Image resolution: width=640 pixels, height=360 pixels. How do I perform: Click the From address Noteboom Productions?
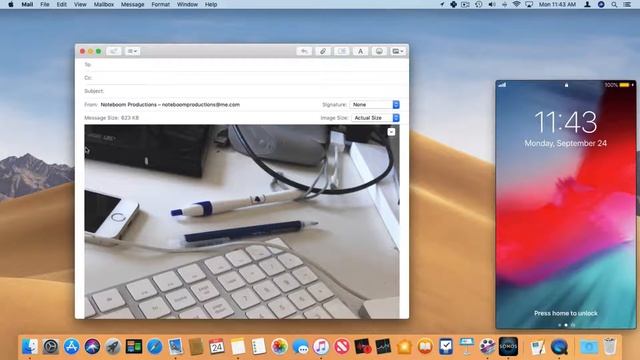click(x=170, y=105)
